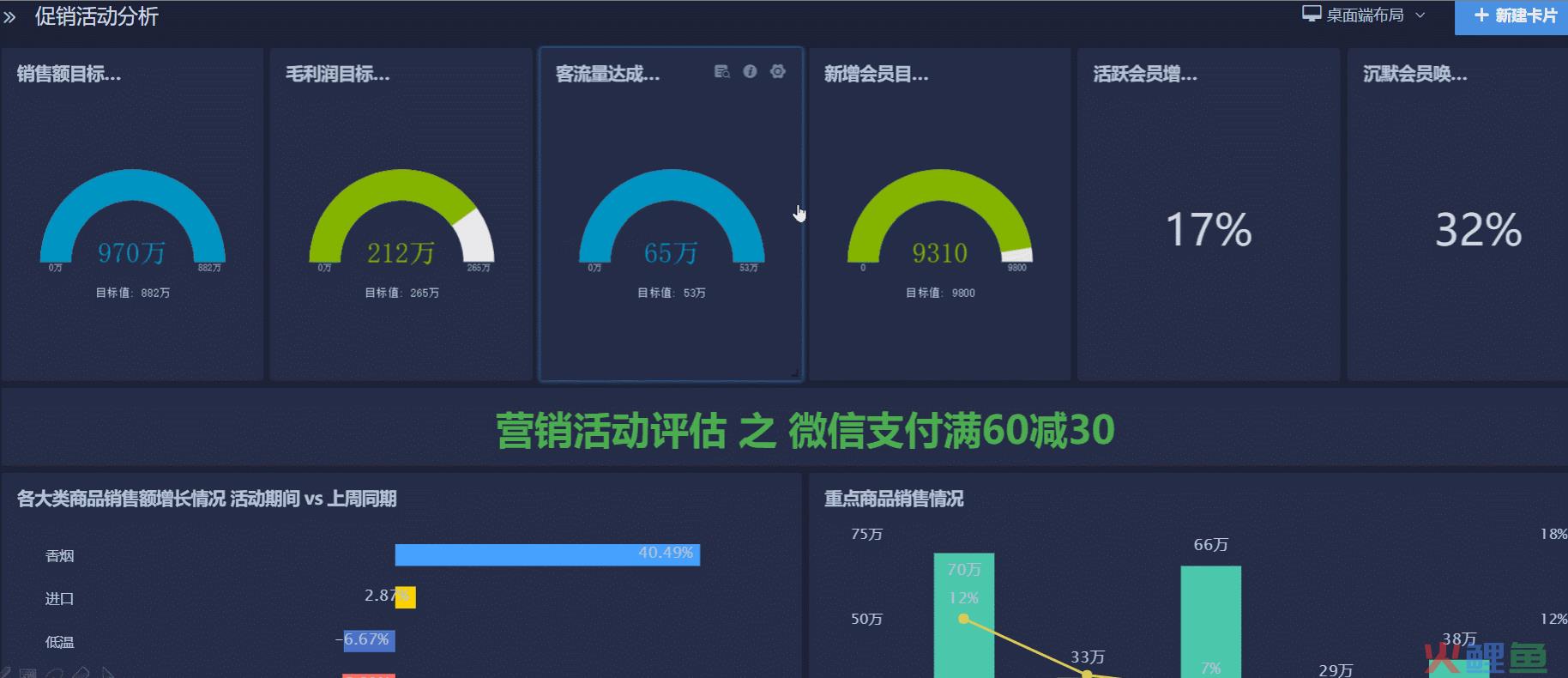Click the 50万 axis label
This screenshot has width=1568, height=678.
tap(866, 619)
